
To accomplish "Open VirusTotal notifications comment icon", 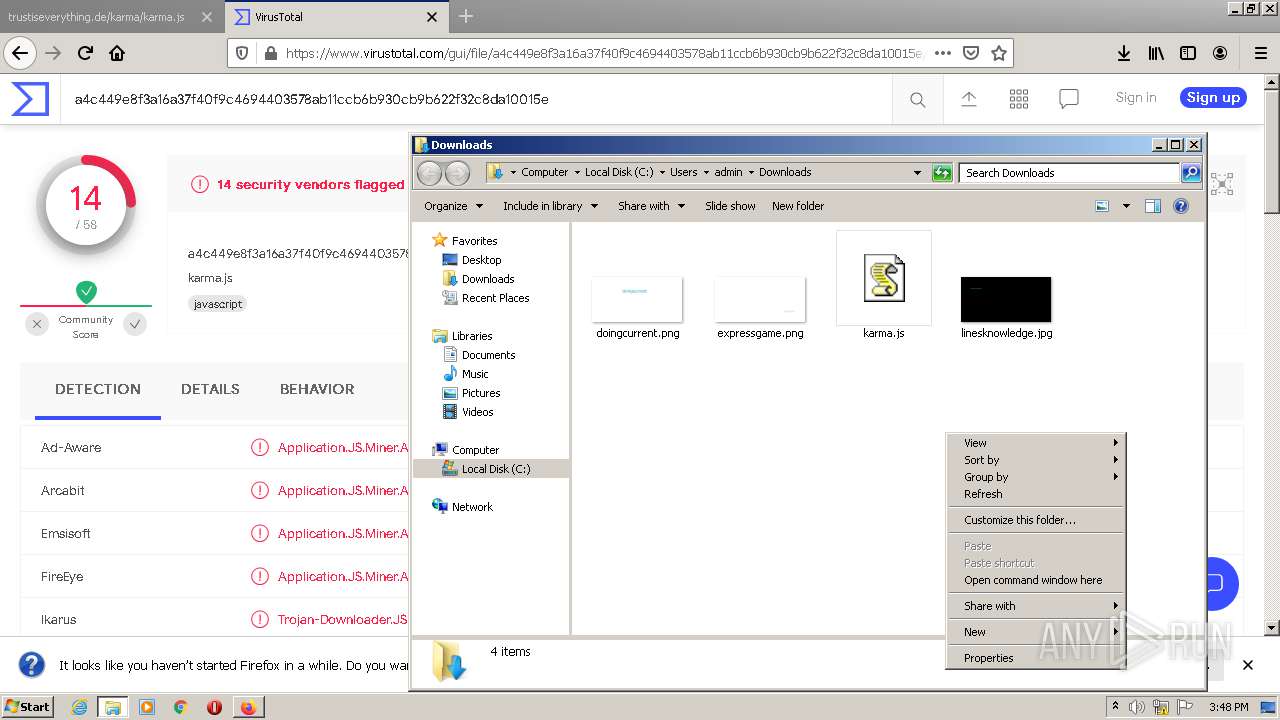I will pyautogui.click(x=1069, y=99).
